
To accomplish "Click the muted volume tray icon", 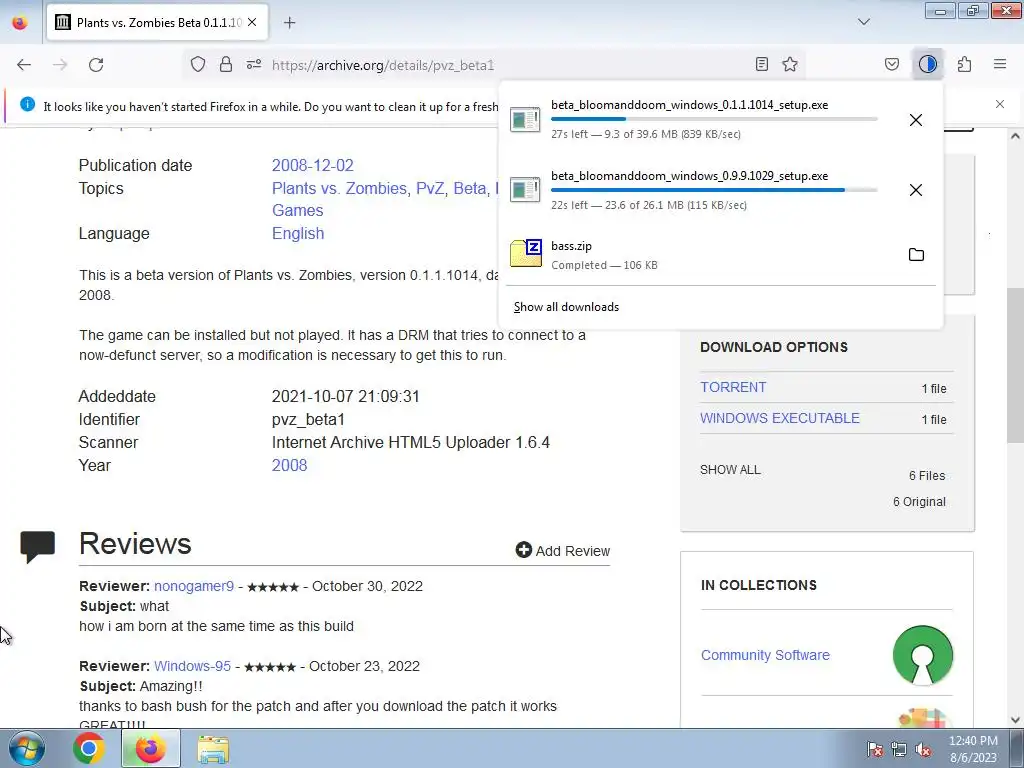I will (x=923, y=749).
